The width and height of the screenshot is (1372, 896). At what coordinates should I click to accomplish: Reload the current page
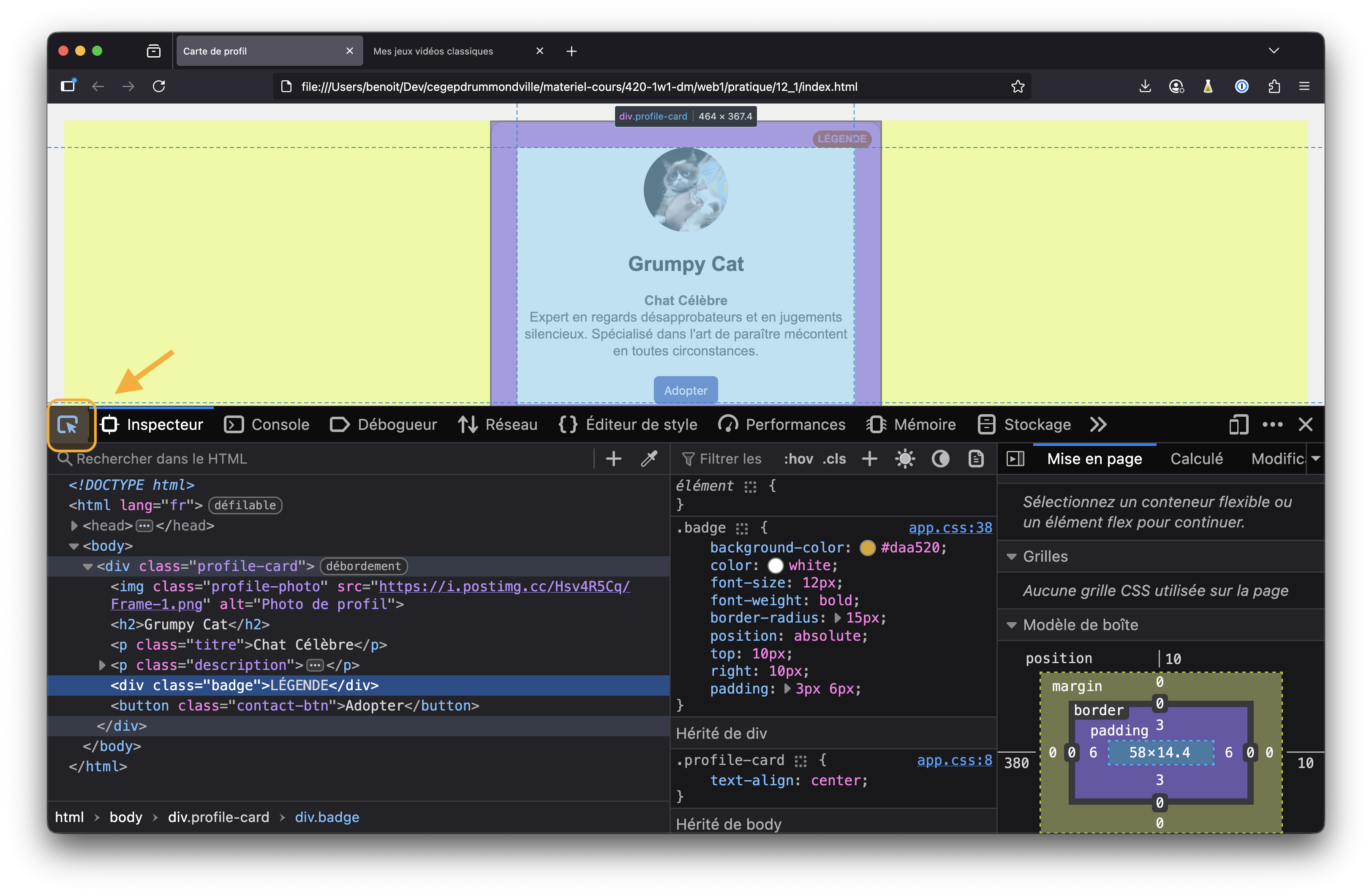tap(159, 87)
